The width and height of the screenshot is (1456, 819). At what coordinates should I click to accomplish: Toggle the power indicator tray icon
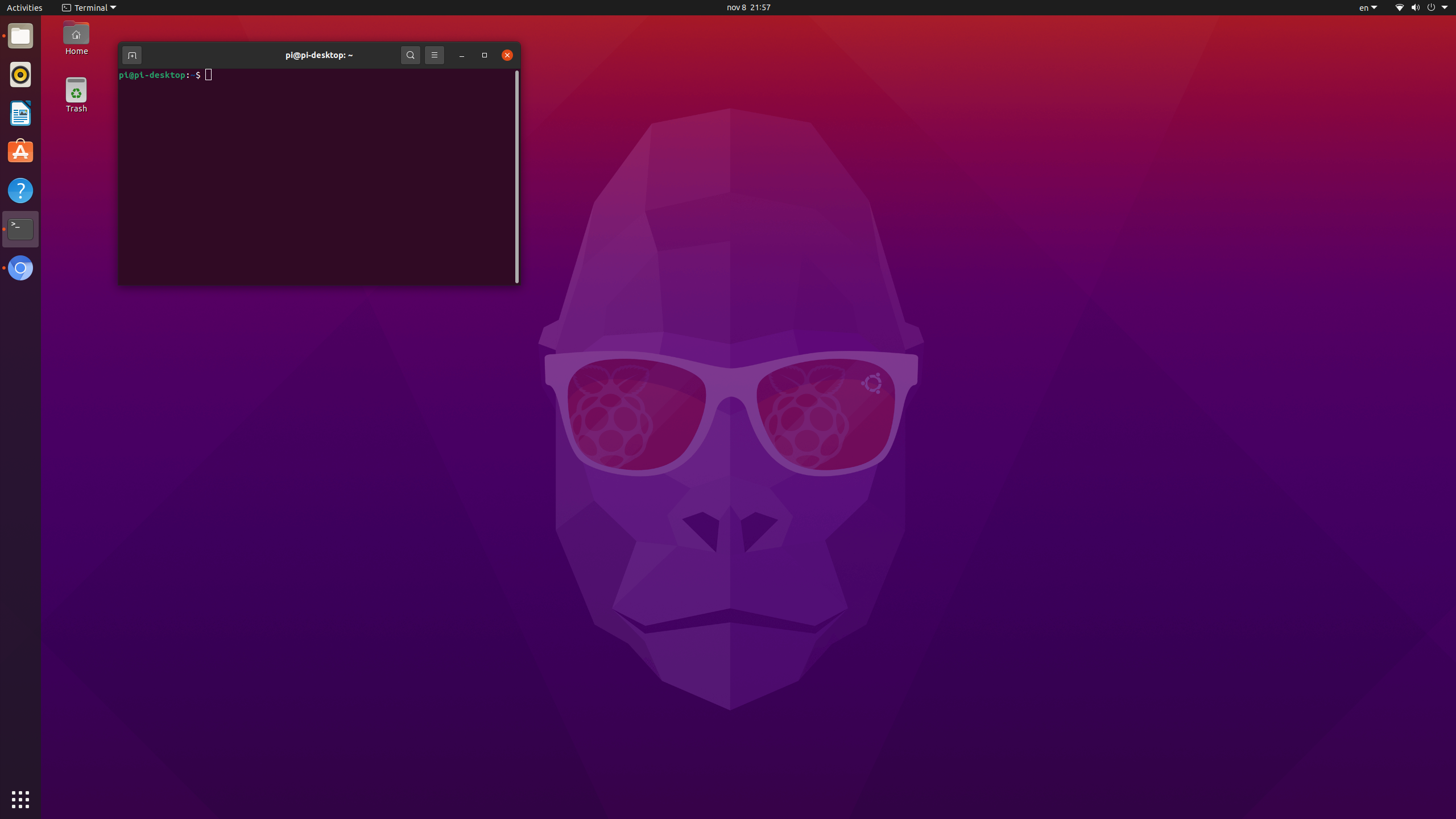pyautogui.click(x=1430, y=7)
